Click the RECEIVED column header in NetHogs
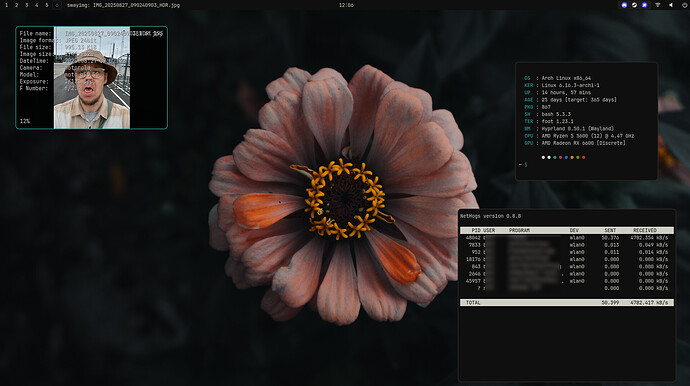 (x=645, y=230)
